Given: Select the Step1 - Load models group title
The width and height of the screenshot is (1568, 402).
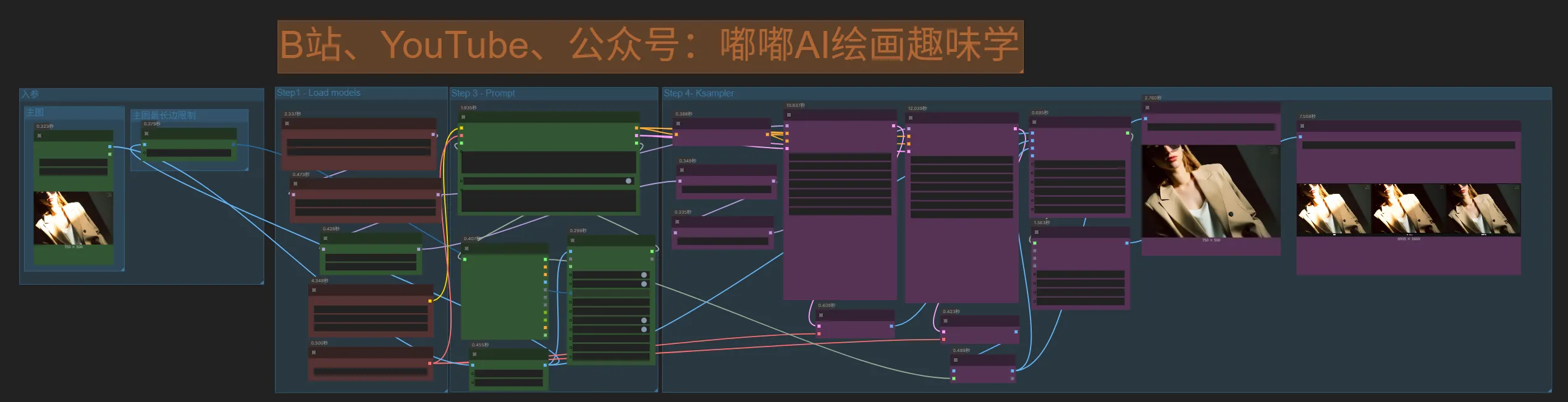Looking at the screenshot, I should point(318,93).
